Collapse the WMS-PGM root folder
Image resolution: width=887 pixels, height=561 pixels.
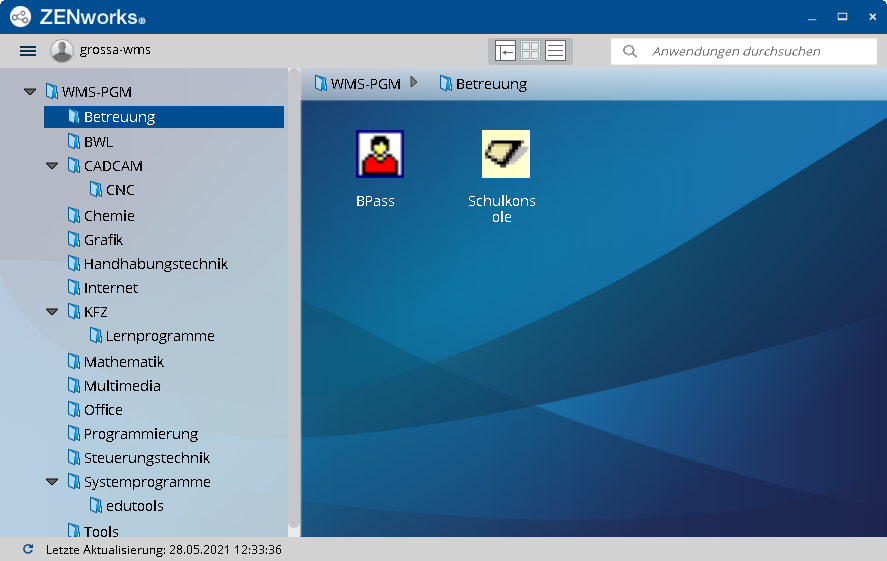point(30,92)
